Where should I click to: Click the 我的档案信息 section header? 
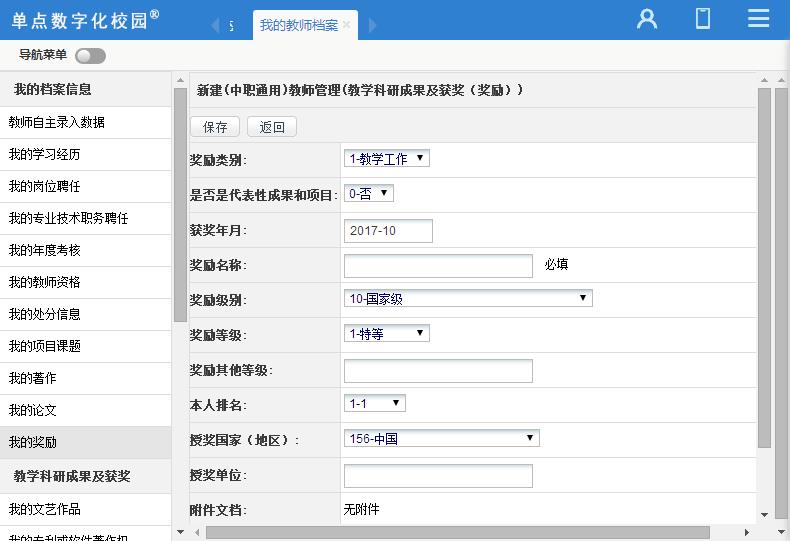point(86,89)
